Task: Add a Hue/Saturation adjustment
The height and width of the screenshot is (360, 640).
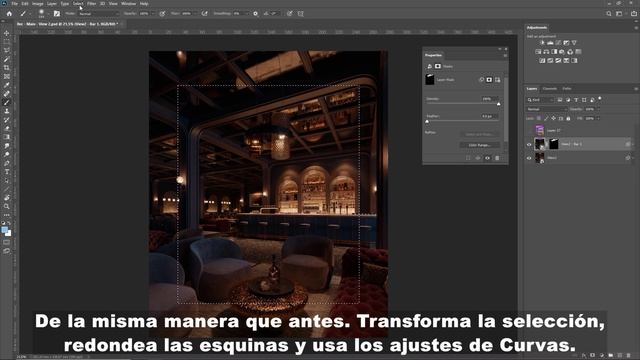Action: (538, 52)
